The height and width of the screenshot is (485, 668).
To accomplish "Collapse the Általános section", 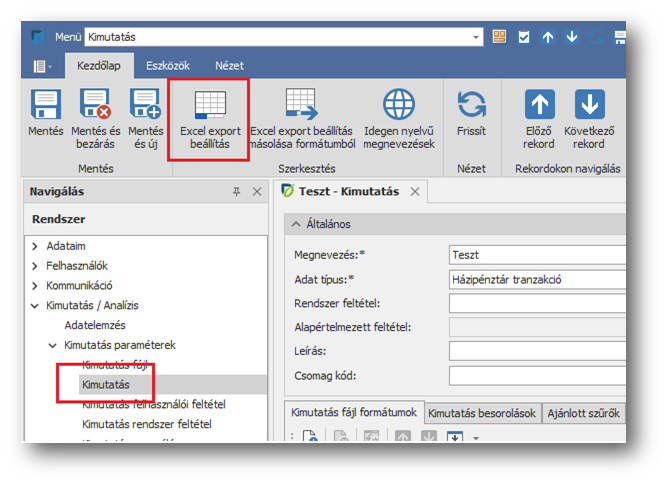I will coord(296,224).
